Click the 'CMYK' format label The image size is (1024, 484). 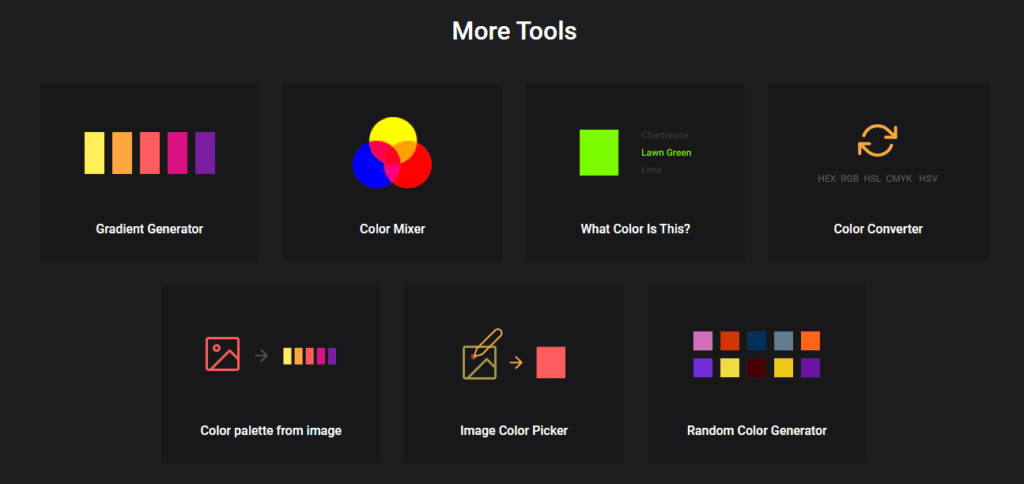[899, 178]
